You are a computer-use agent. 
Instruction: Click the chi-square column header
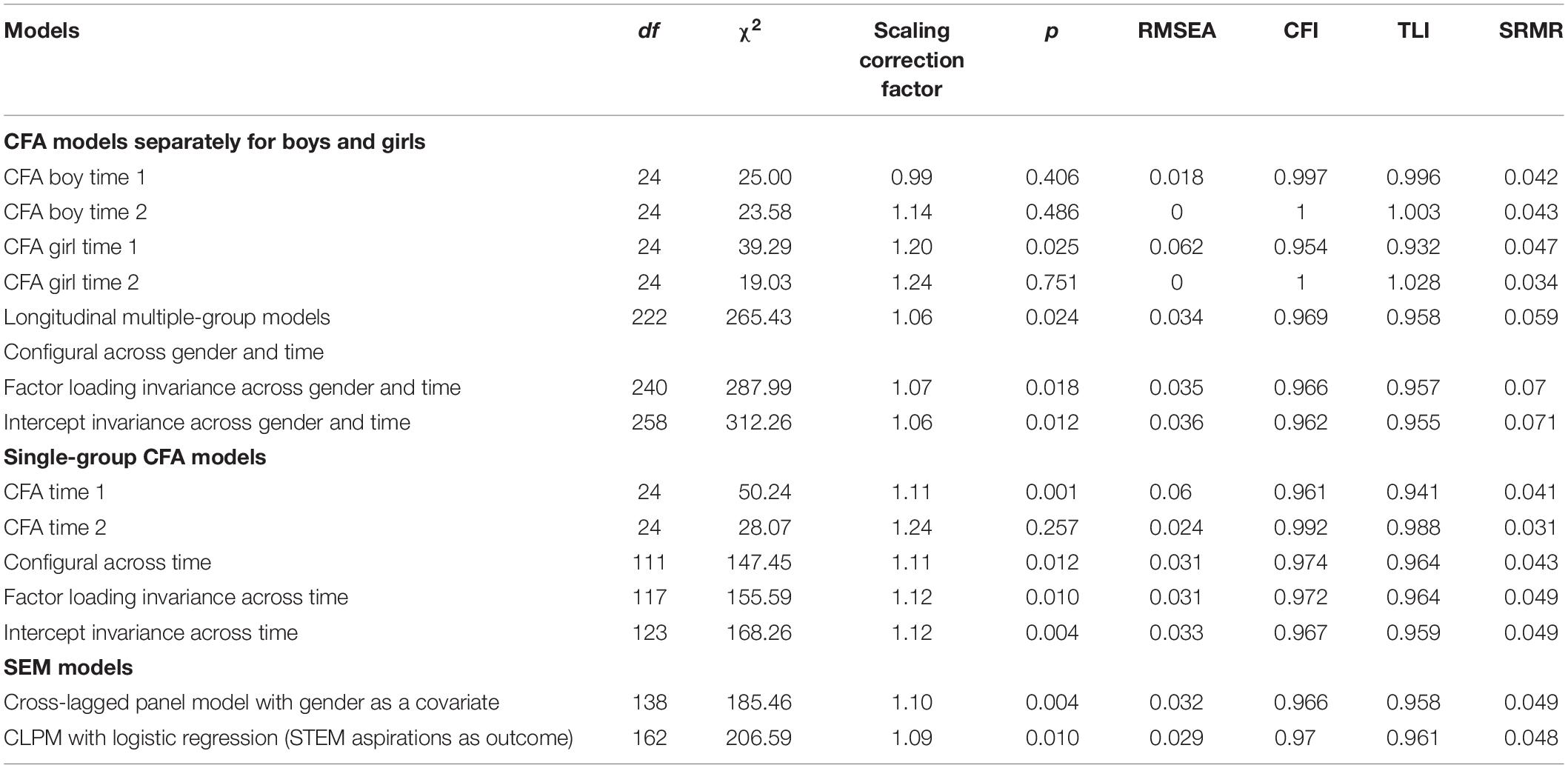point(750,30)
